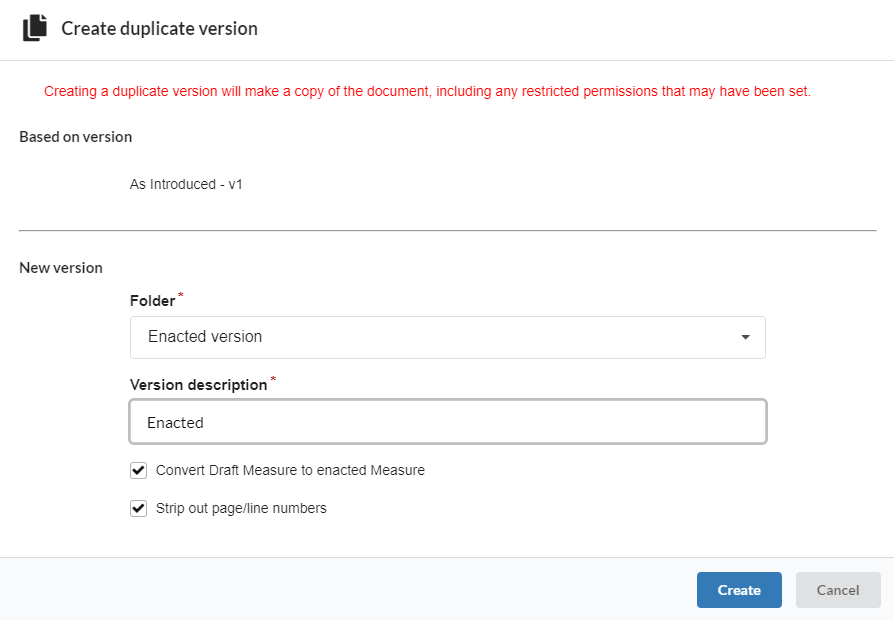Open the Folder dropdown arrow

tap(745, 337)
